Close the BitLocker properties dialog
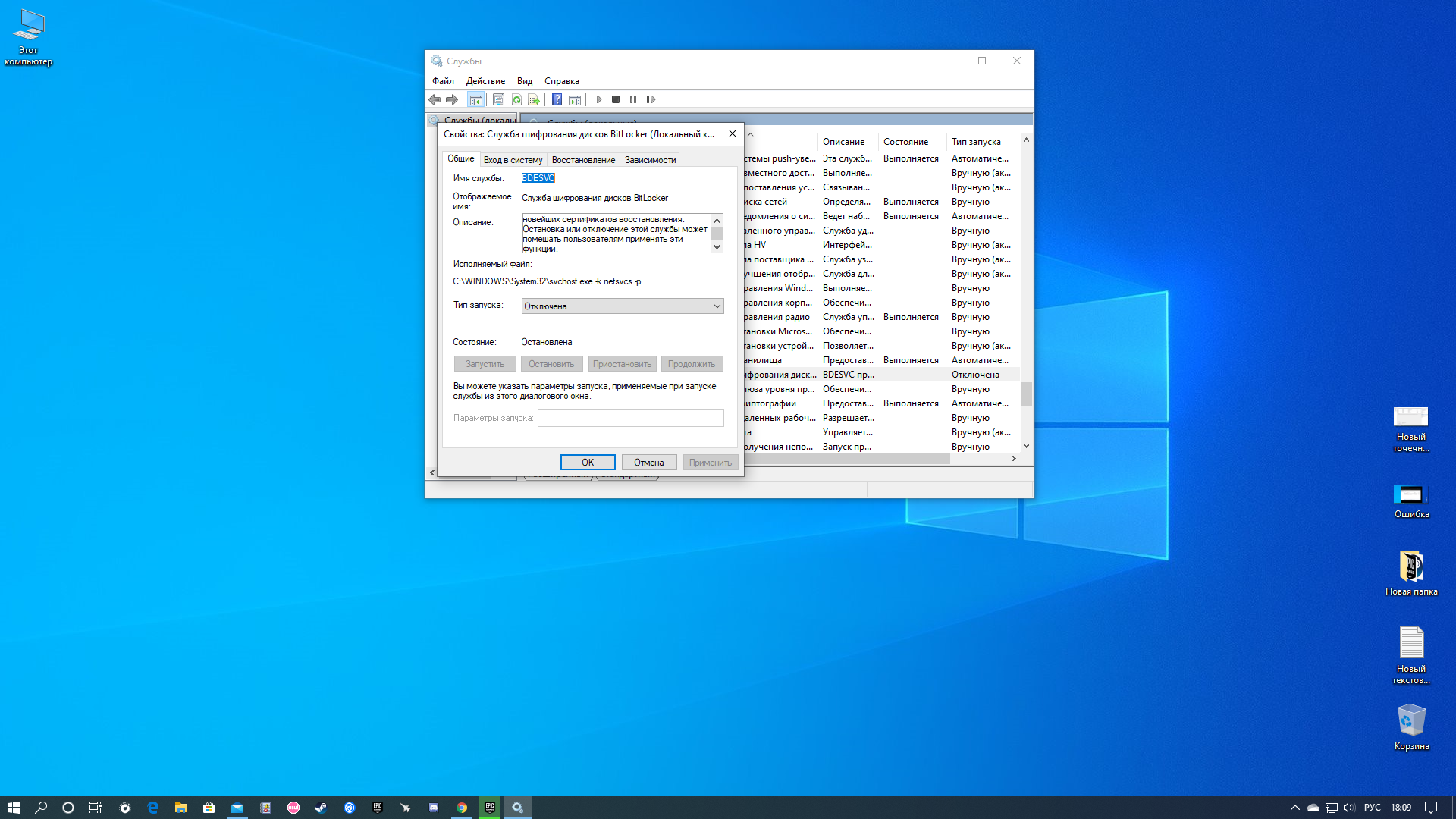 pyautogui.click(x=732, y=133)
